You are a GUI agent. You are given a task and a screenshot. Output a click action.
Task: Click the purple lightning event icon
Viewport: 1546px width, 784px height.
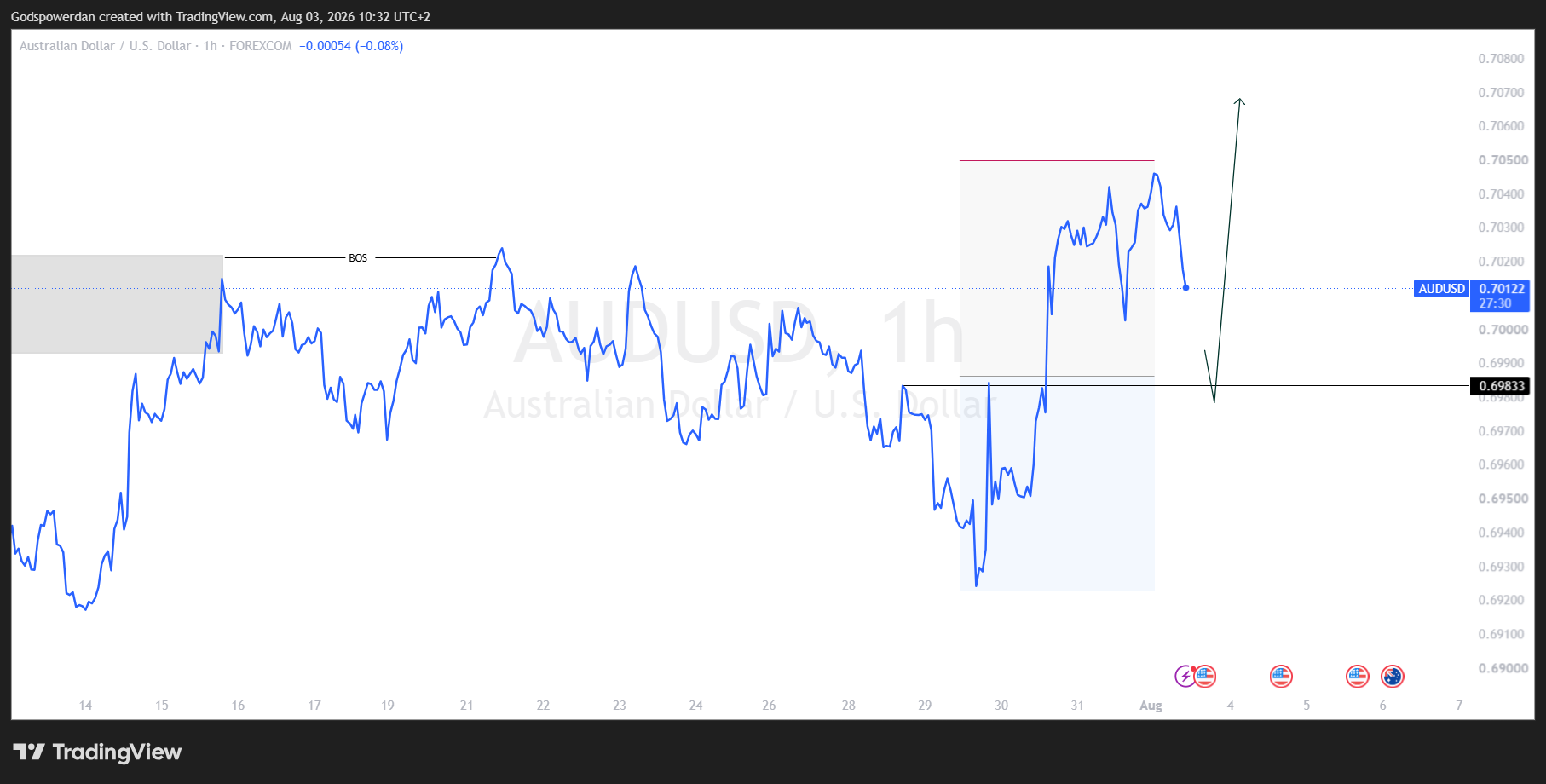1185,677
